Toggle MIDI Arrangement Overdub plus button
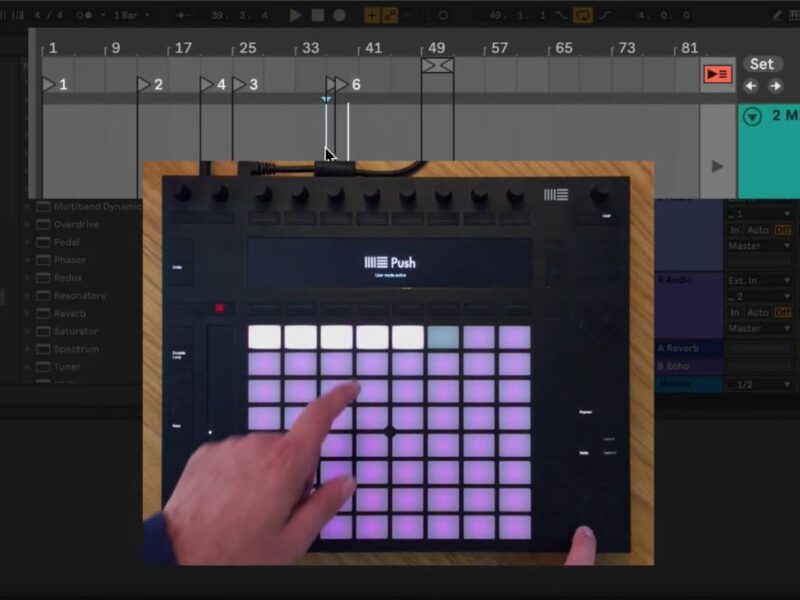Viewport: 800px width, 600px height. pos(372,15)
